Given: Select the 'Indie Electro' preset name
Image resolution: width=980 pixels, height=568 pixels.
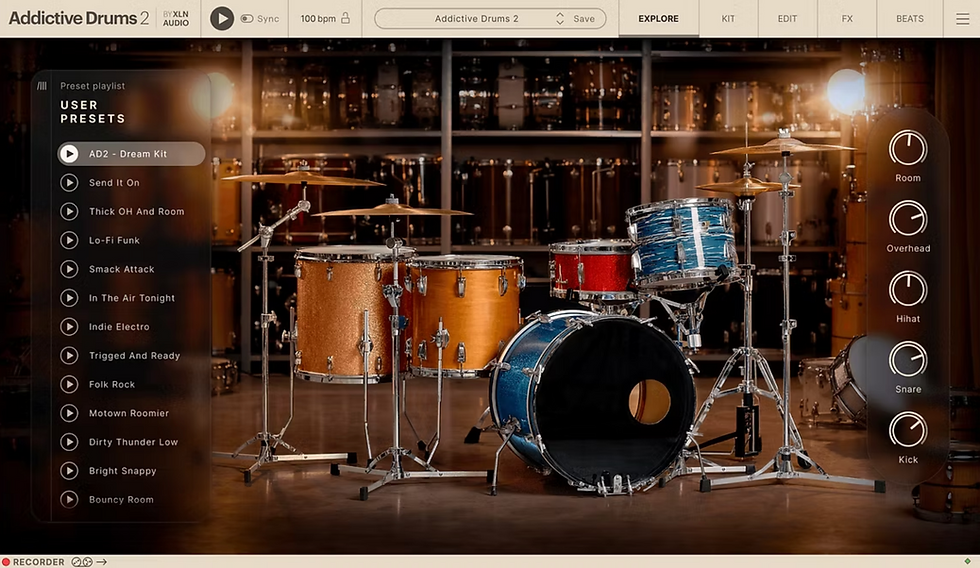Looking at the screenshot, I should click(x=119, y=327).
